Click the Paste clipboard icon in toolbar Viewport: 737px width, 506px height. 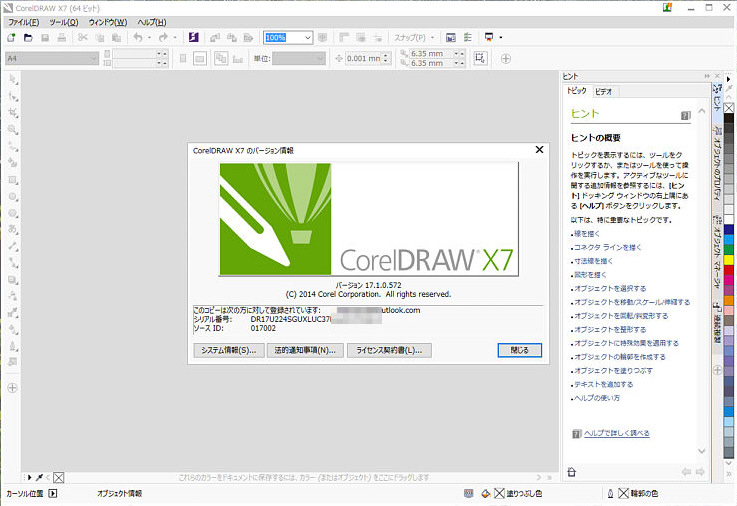pyautogui.click(x=117, y=38)
